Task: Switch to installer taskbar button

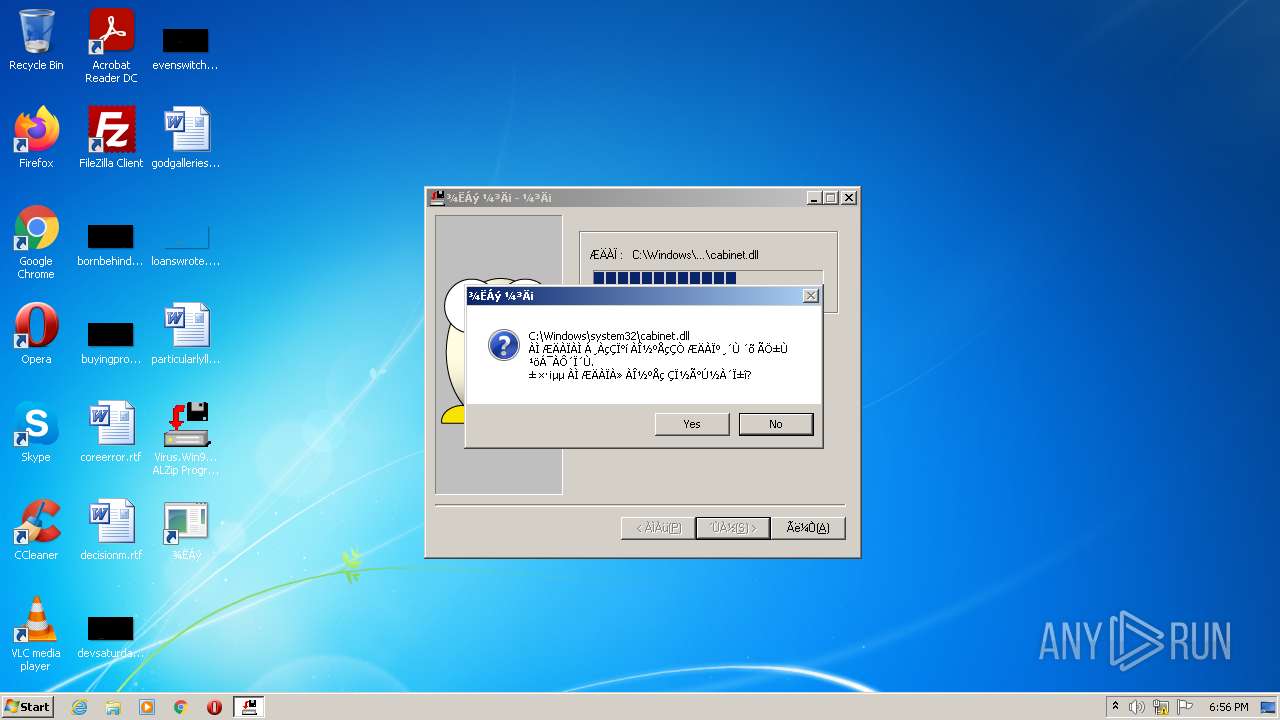Action: pyautogui.click(x=249, y=707)
